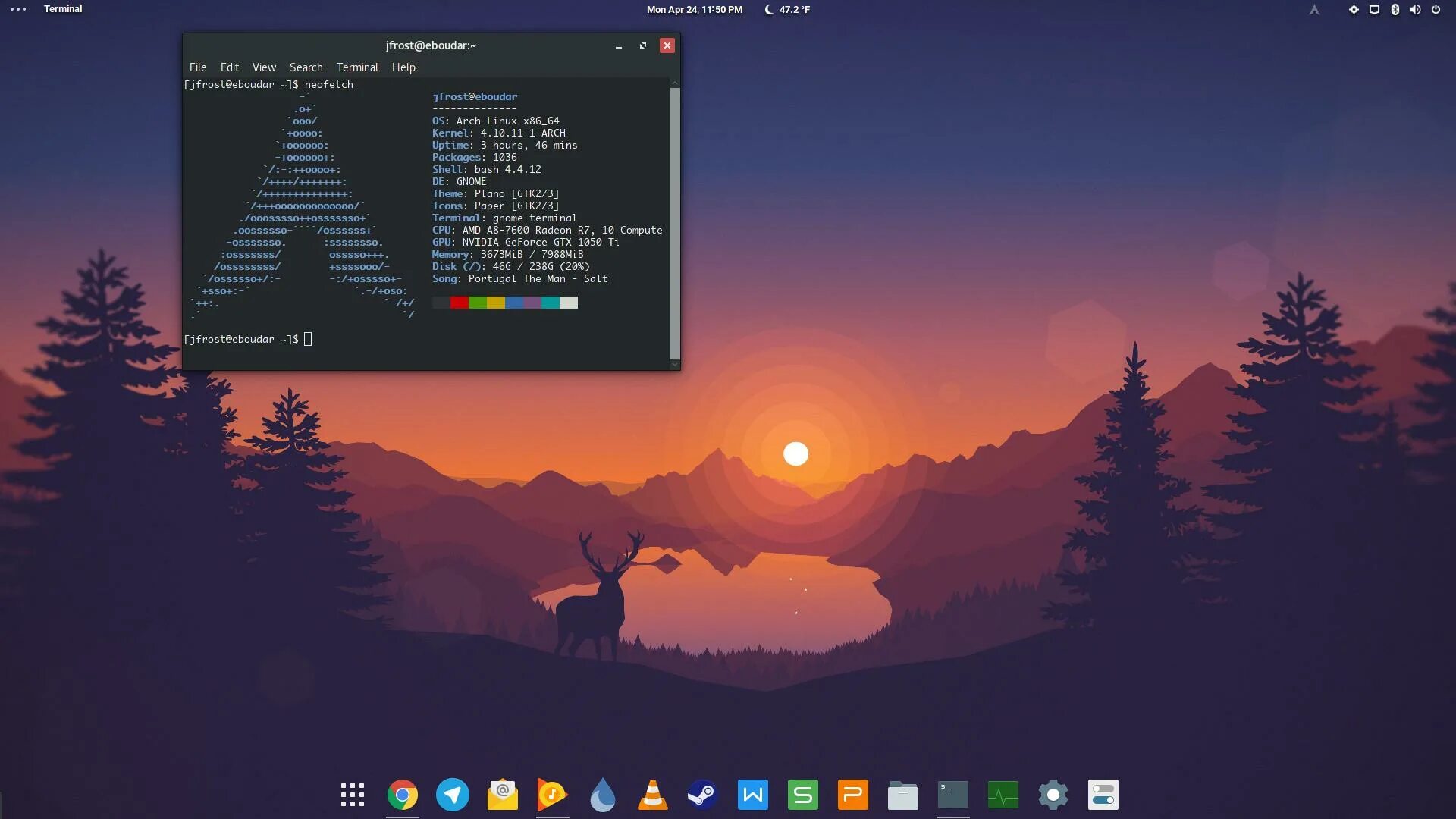This screenshot has height=819, width=1456.
Task: Launch Google Chrome from the dock
Action: coord(403,795)
